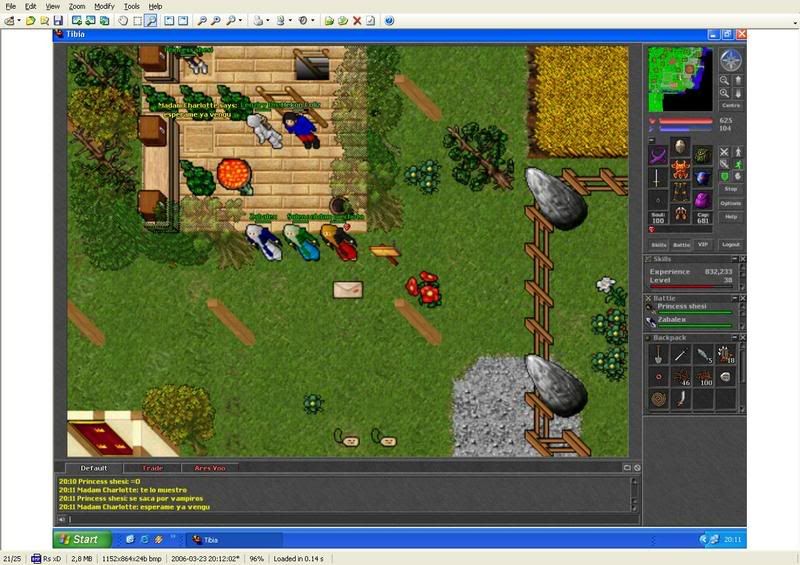Viewport: 800px width, 565px height.
Task: Toggle stand-still mode figure button
Action: [738, 152]
